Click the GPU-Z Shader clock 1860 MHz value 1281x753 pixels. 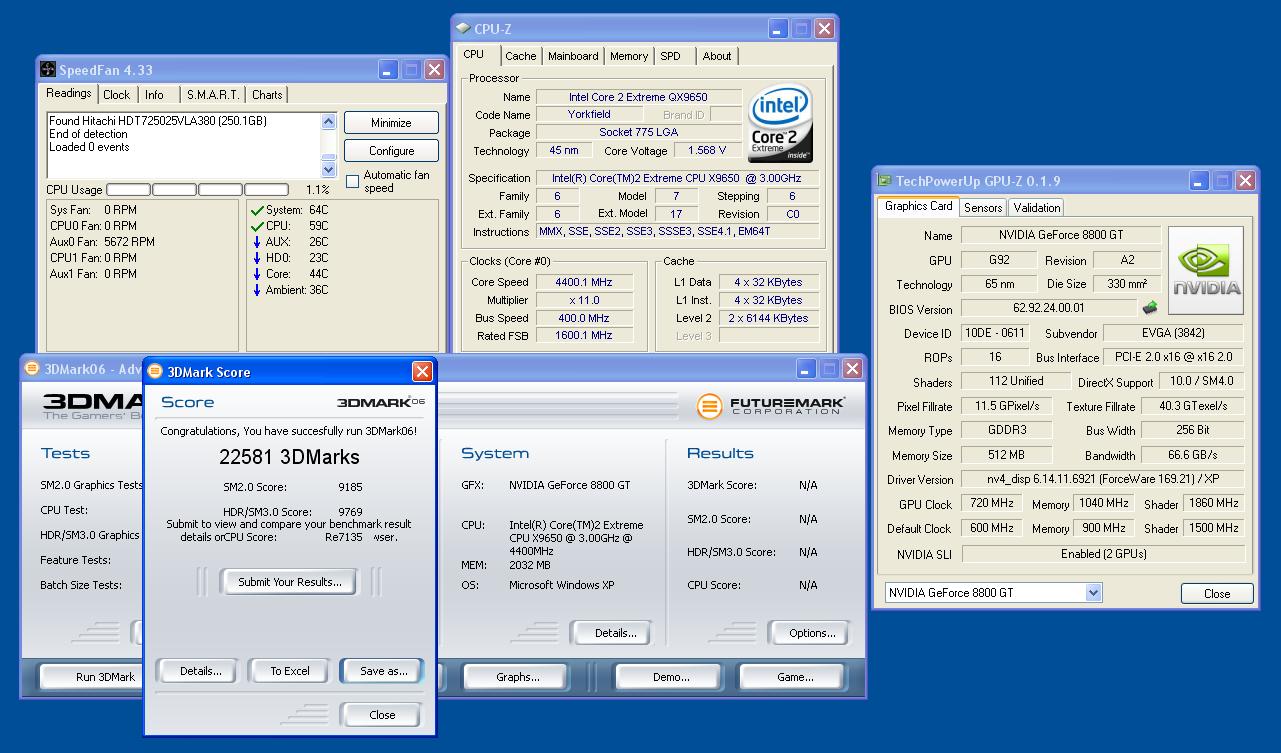(1213, 503)
